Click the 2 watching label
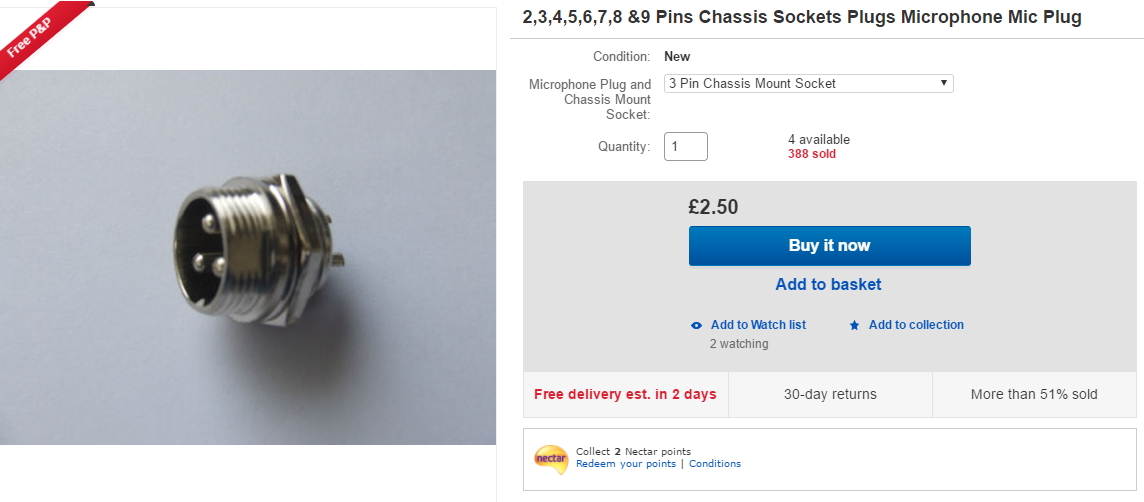This screenshot has height=502, width=1144. 739,344
